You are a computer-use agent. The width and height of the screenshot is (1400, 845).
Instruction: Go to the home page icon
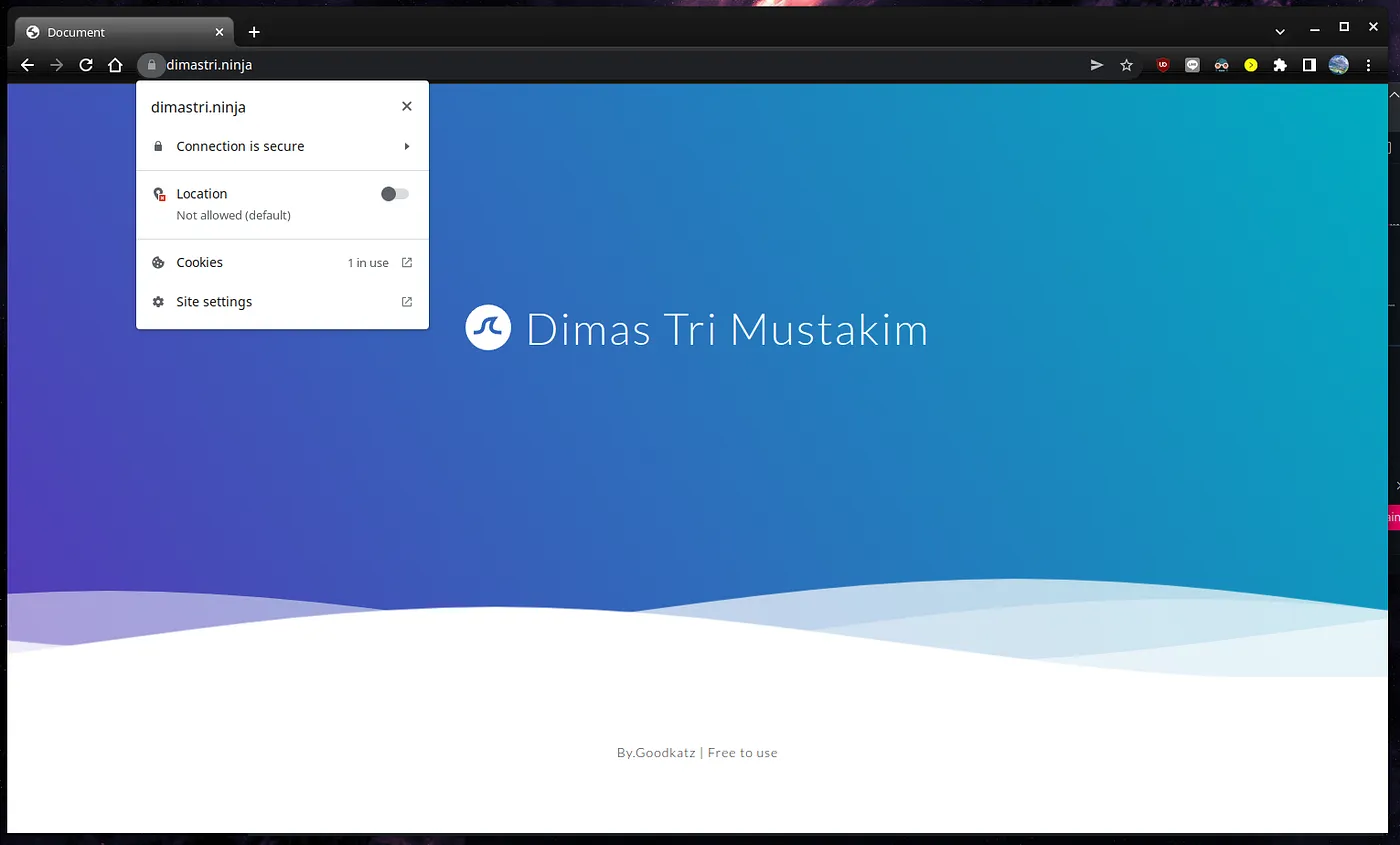click(x=115, y=65)
